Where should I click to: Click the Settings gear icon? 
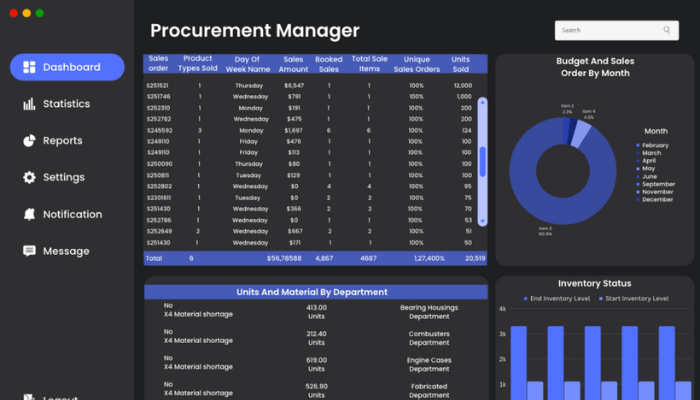pyautogui.click(x=29, y=178)
